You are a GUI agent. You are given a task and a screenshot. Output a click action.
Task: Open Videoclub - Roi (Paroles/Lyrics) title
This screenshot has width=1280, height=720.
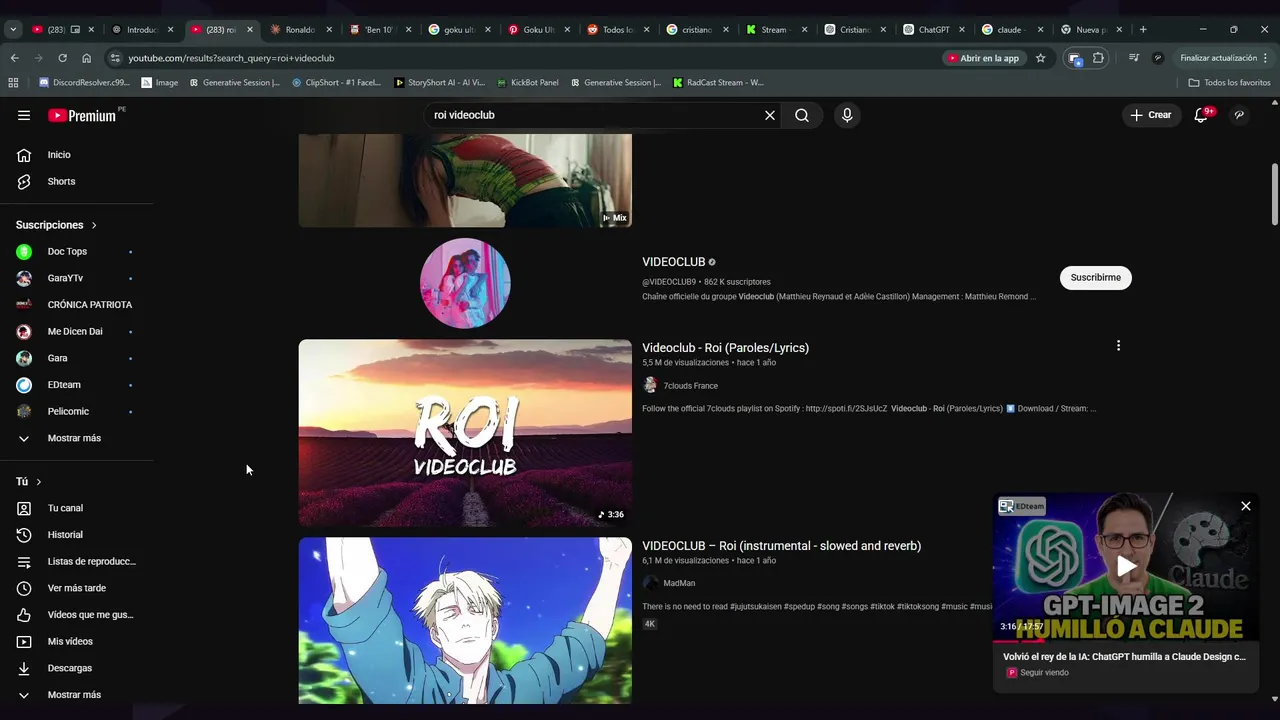point(725,348)
